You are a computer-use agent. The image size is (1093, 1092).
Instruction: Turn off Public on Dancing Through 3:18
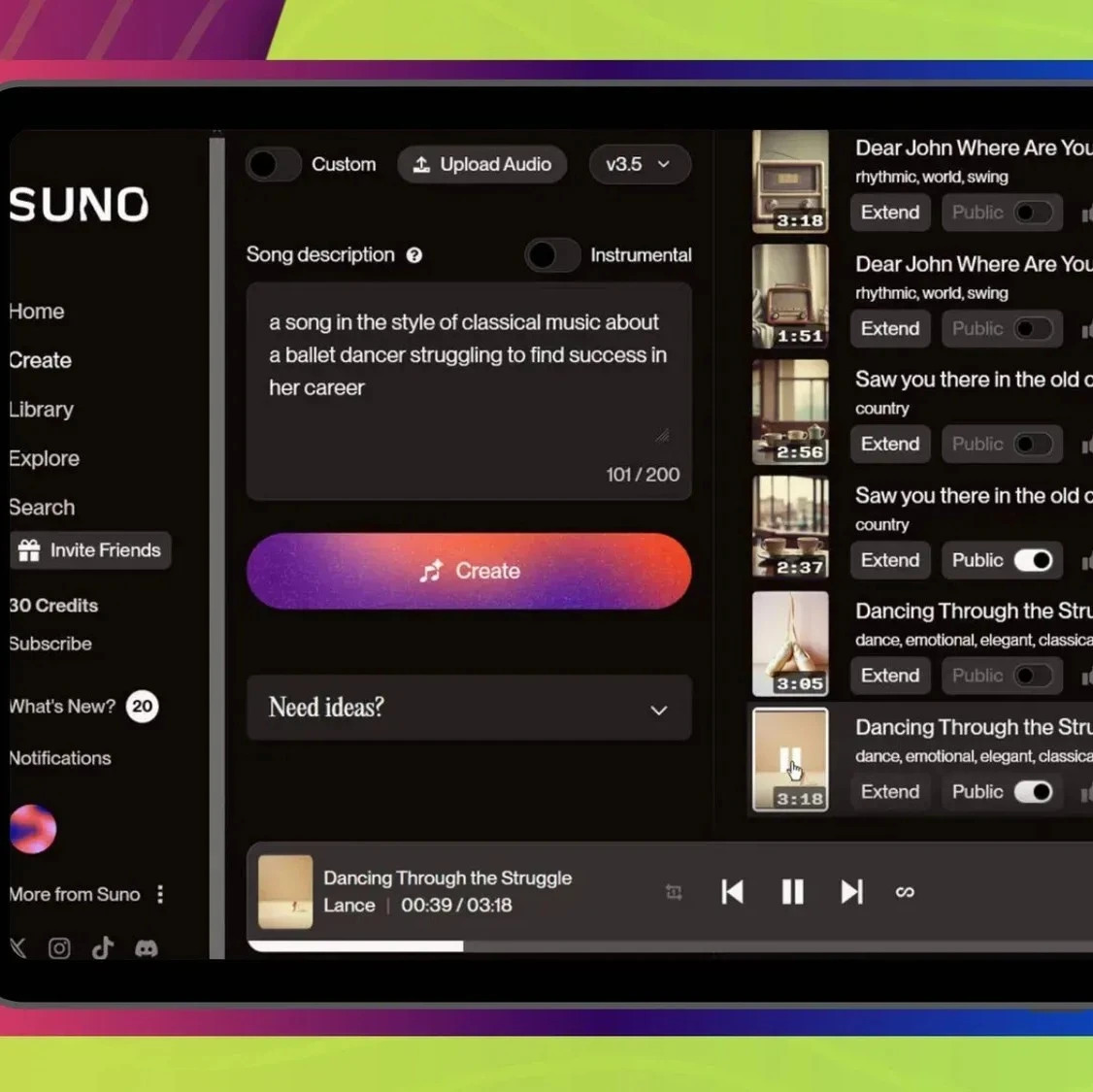[1033, 792]
